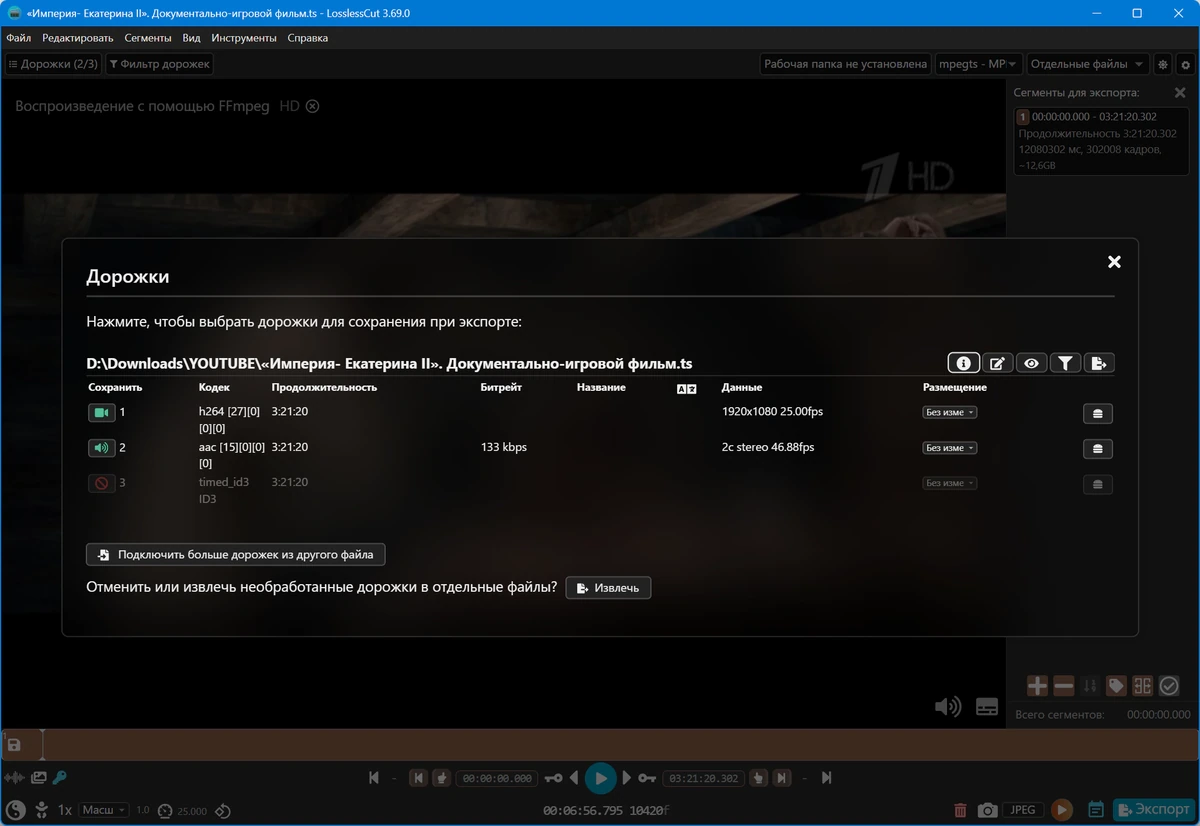Open track options for timed_id3 track row
The width and height of the screenshot is (1200, 826).
click(x=1098, y=484)
